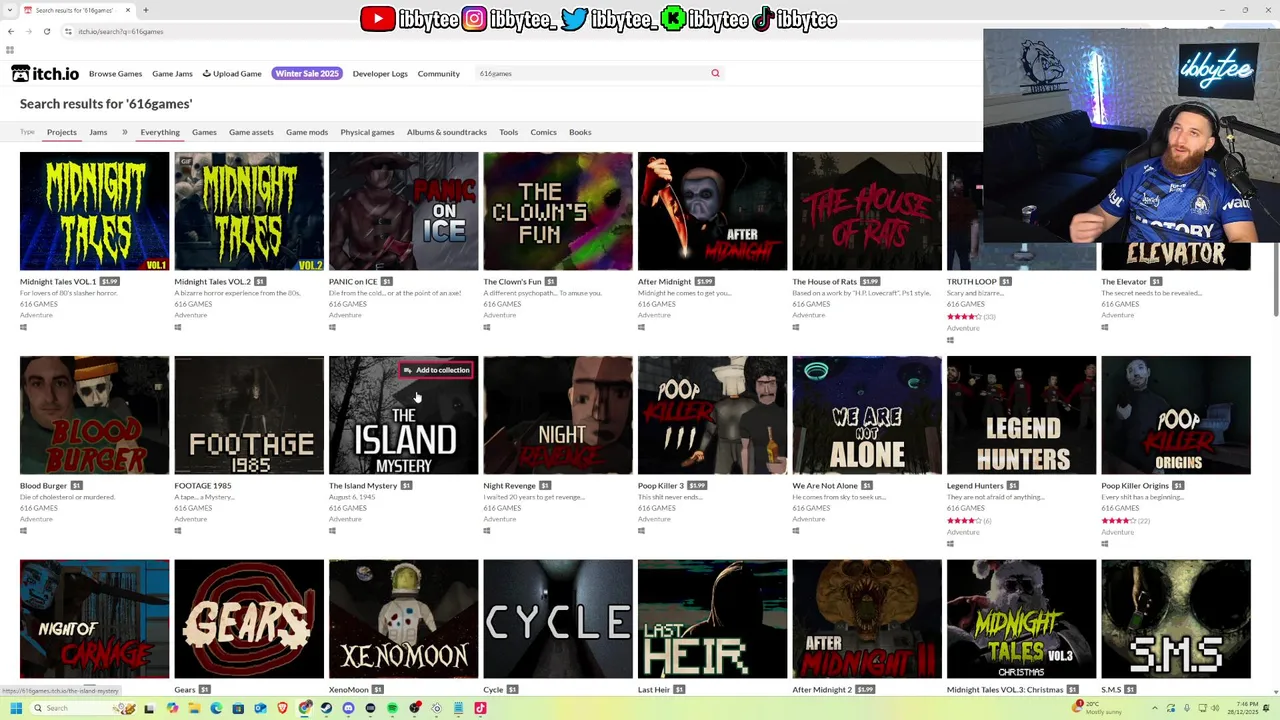
Task: Open The Clown's Fun thumbnail
Action: click(x=558, y=211)
